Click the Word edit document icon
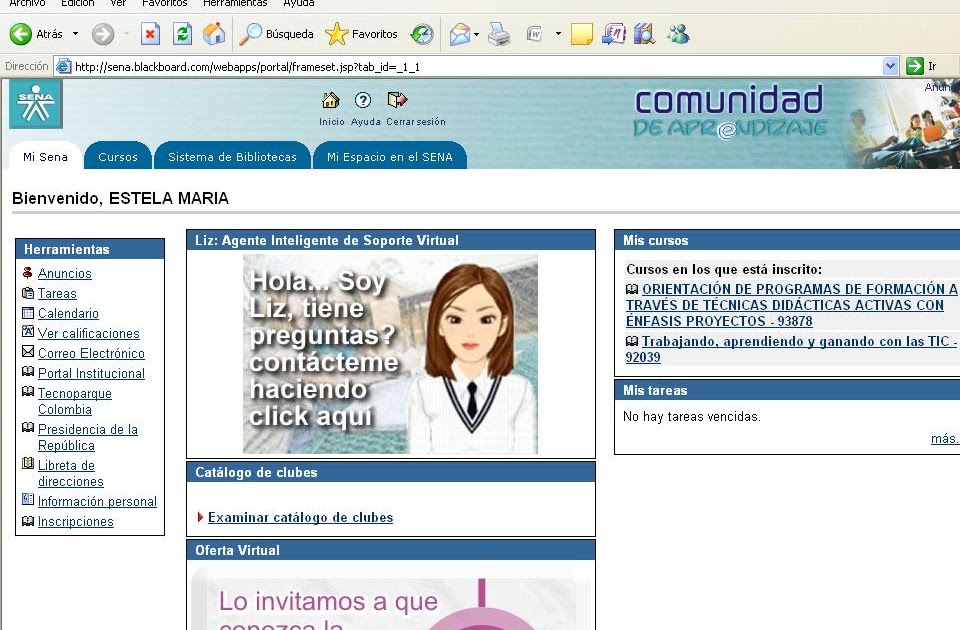960x630 pixels. click(534, 34)
